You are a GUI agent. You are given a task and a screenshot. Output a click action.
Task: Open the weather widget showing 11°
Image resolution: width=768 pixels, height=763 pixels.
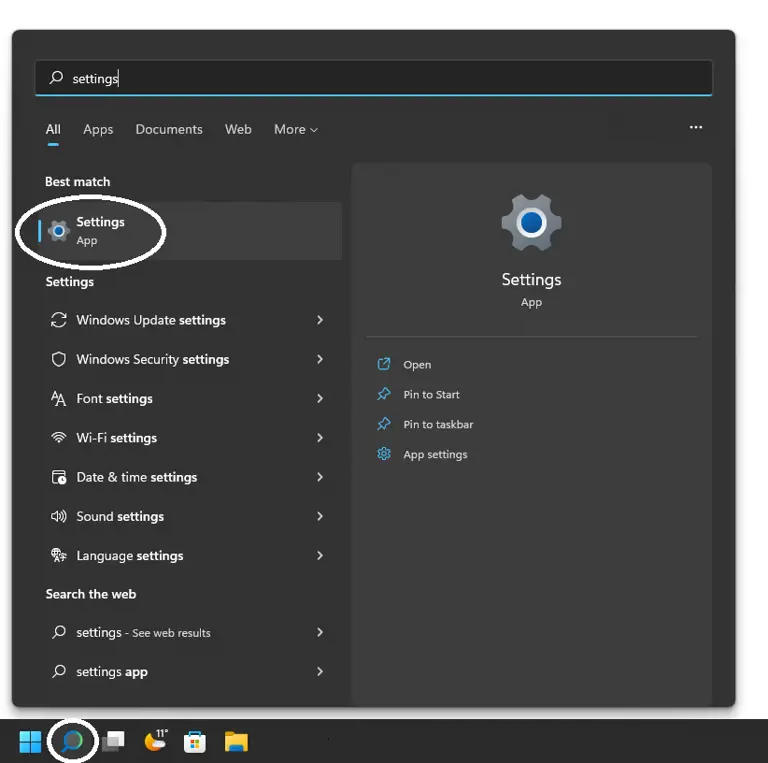pos(155,741)
